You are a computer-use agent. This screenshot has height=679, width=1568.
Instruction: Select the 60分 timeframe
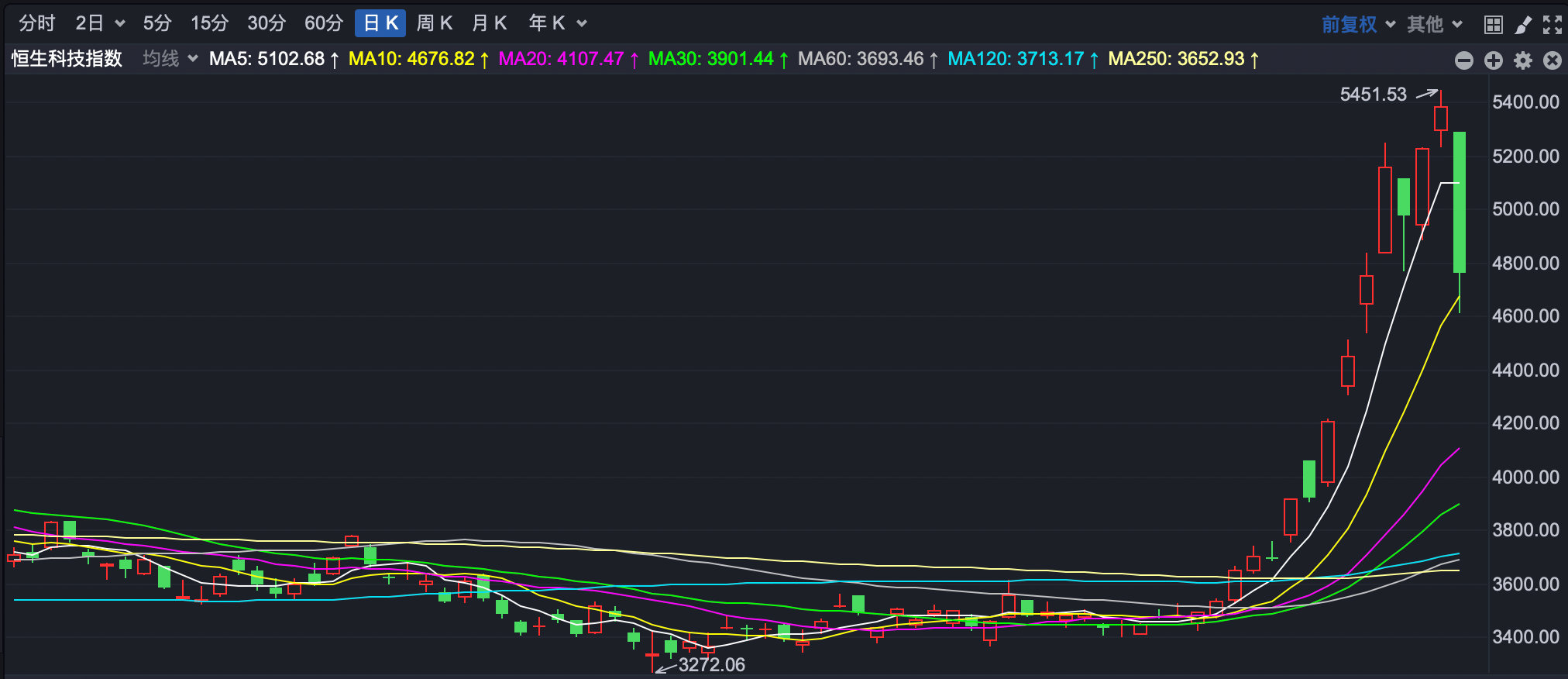tap(324, 23)
